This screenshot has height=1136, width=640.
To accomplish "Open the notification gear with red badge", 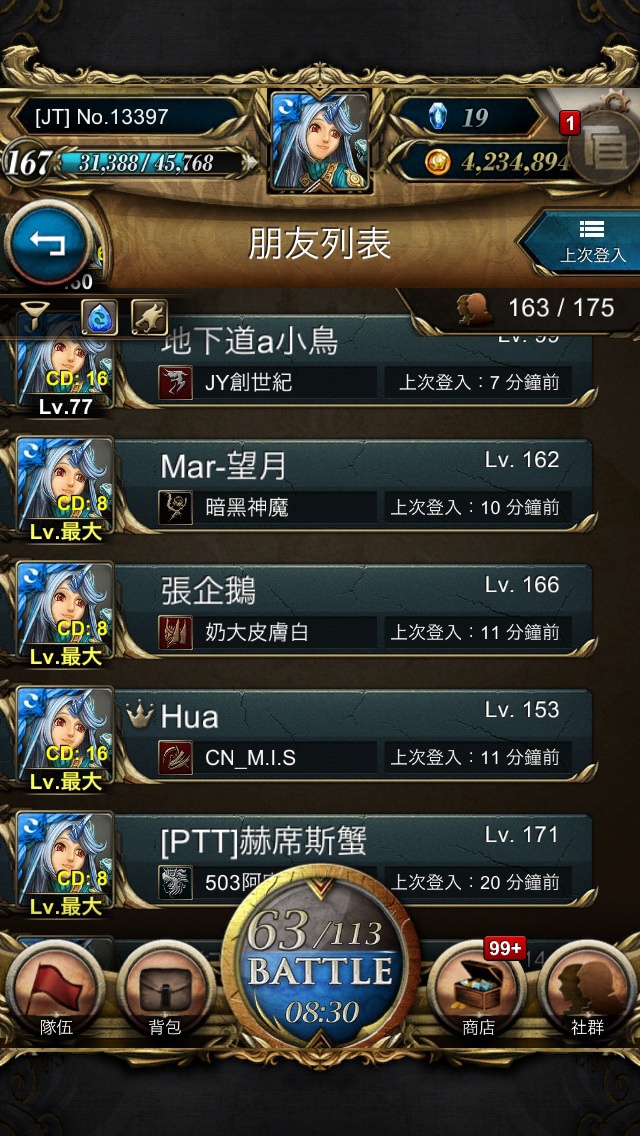I will 602,145.
